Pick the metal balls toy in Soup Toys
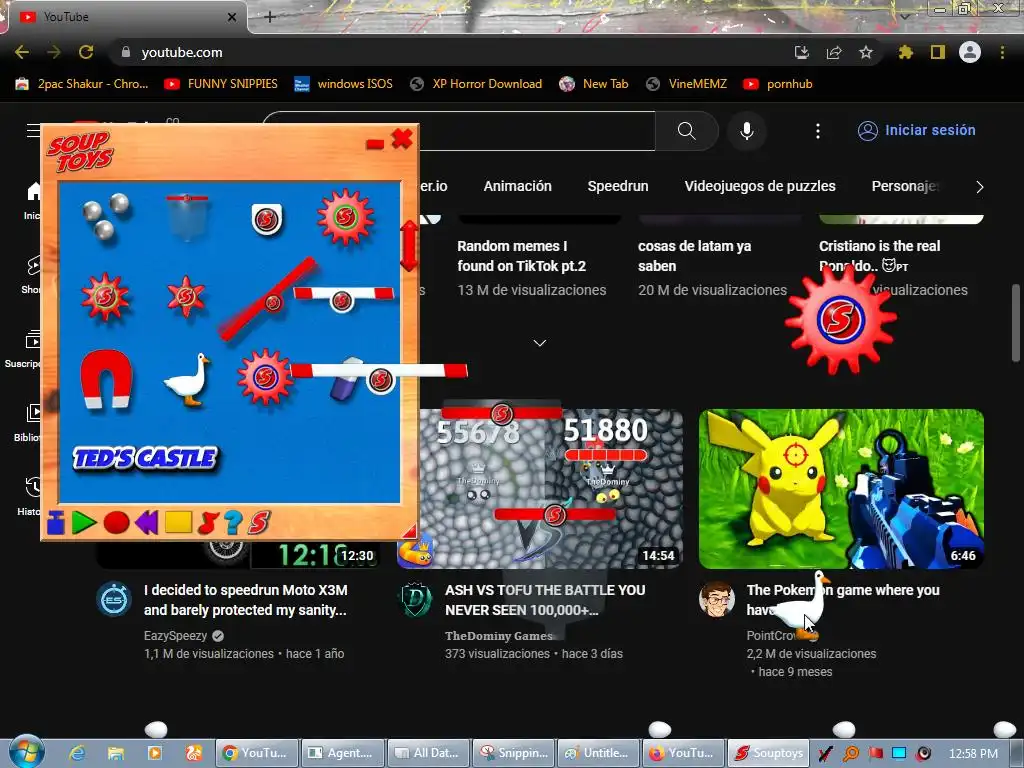Image resolution: width=1024 pixels, height=768 pixels. click(105, 216)
